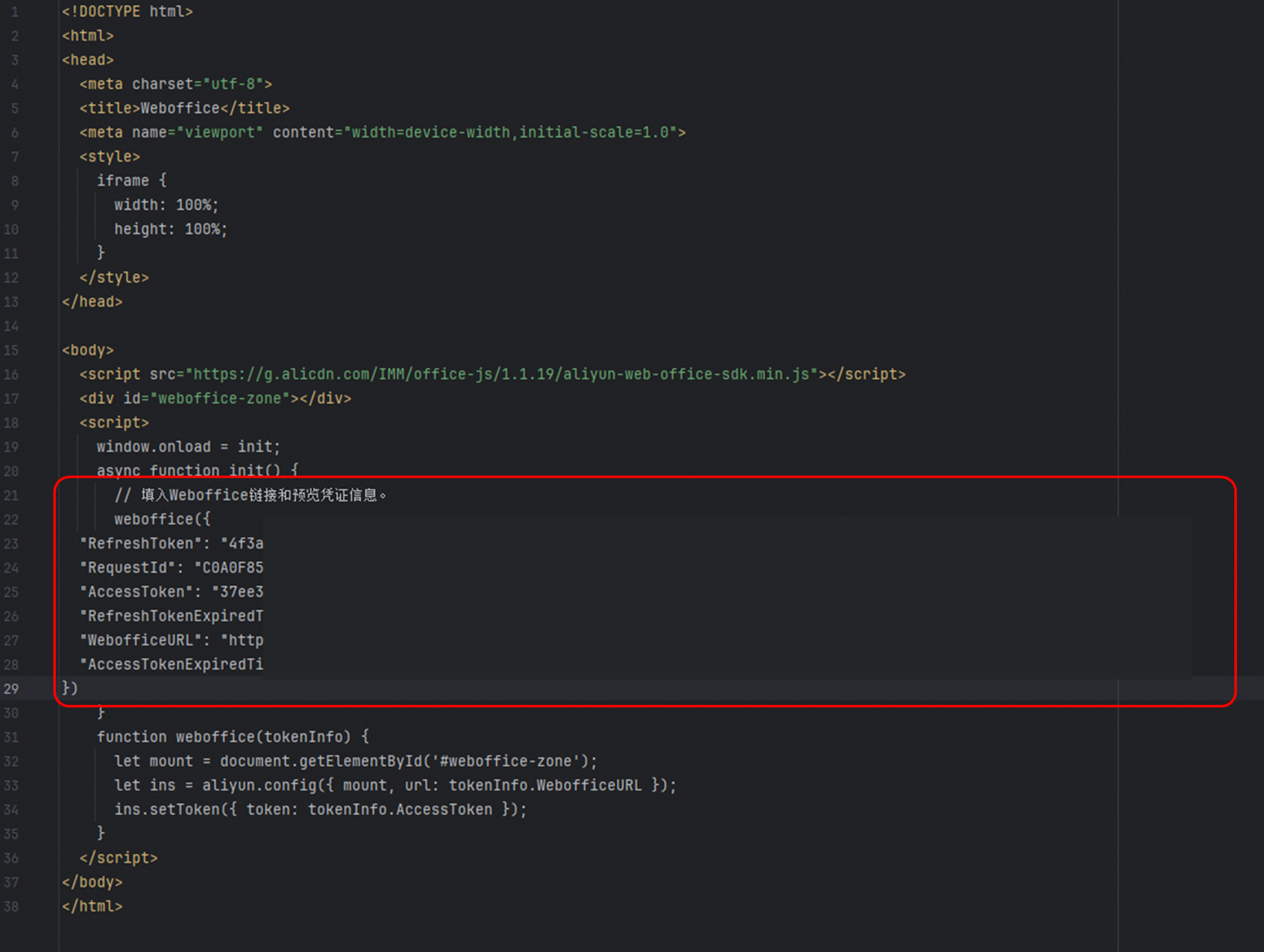Click the meta viewport content line
The height and width of the screenshot is (952, 1264).
(382, 132)
